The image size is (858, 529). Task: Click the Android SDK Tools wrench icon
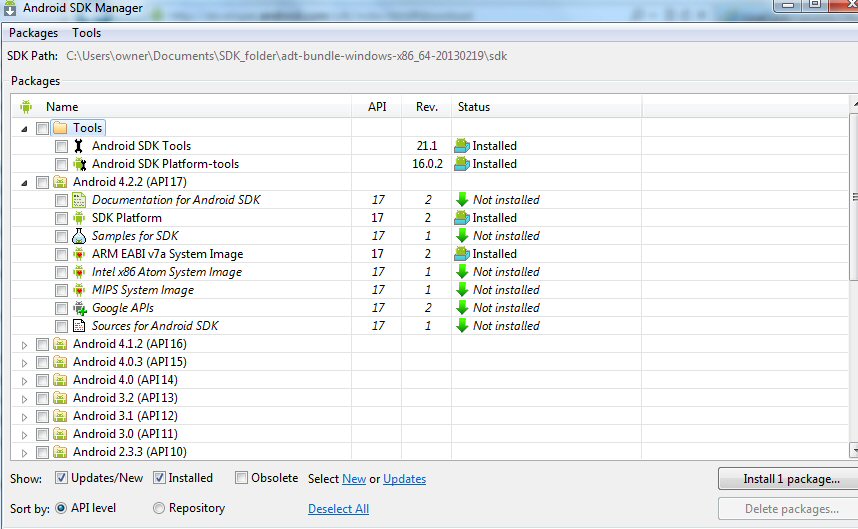[79, 146]
